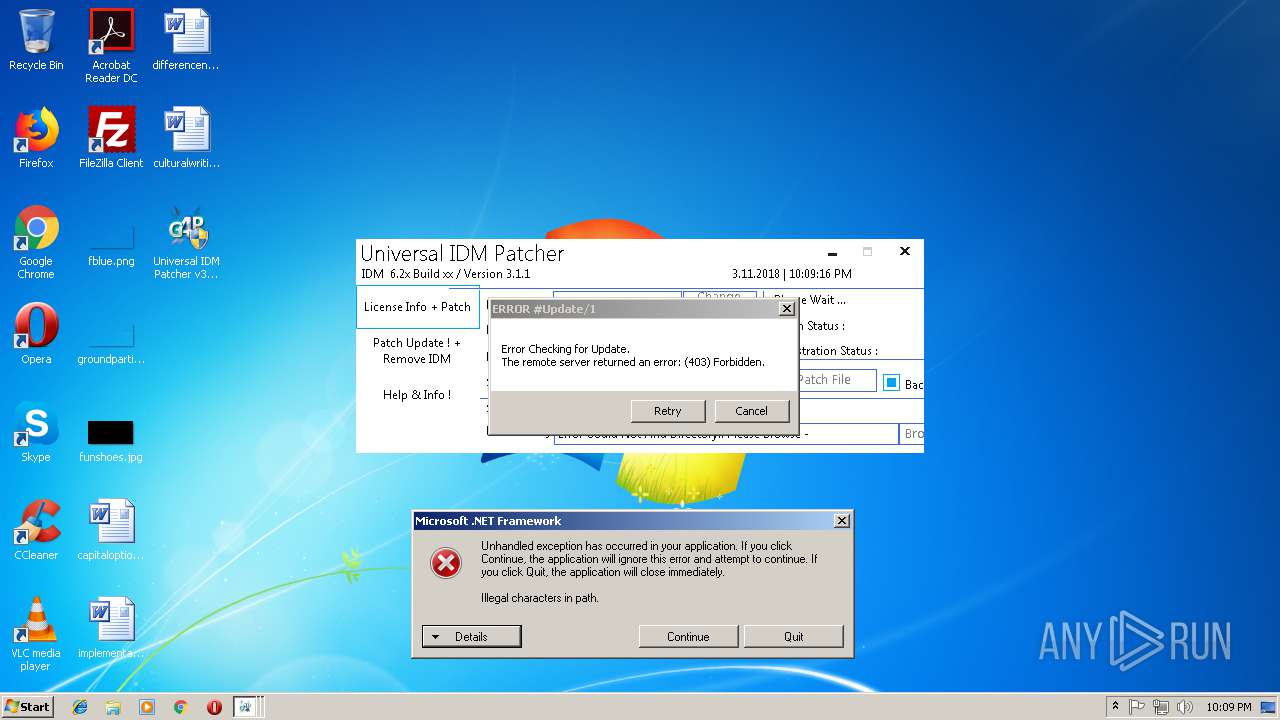This screenshot has width=1280, height=720.
Task: Close the ERROR #Update/1 dialog
Action: (786, 309)
